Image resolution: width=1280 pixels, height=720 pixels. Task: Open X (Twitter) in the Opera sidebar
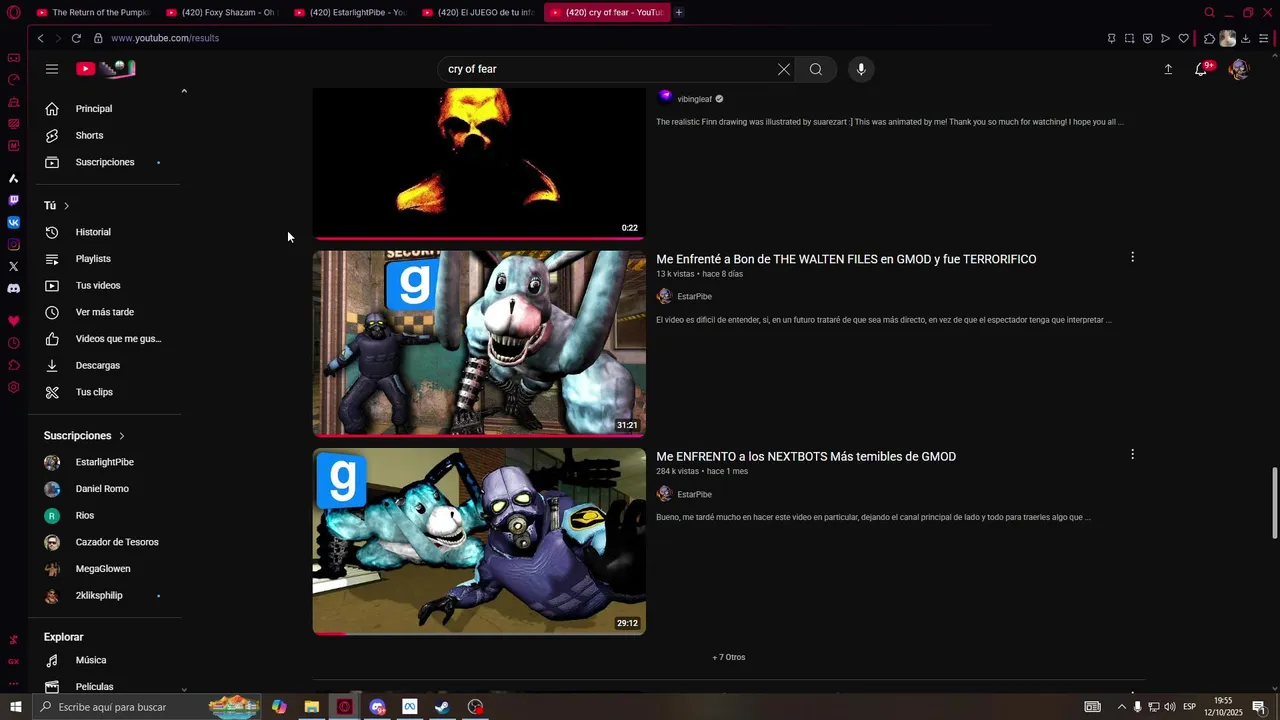14,266
